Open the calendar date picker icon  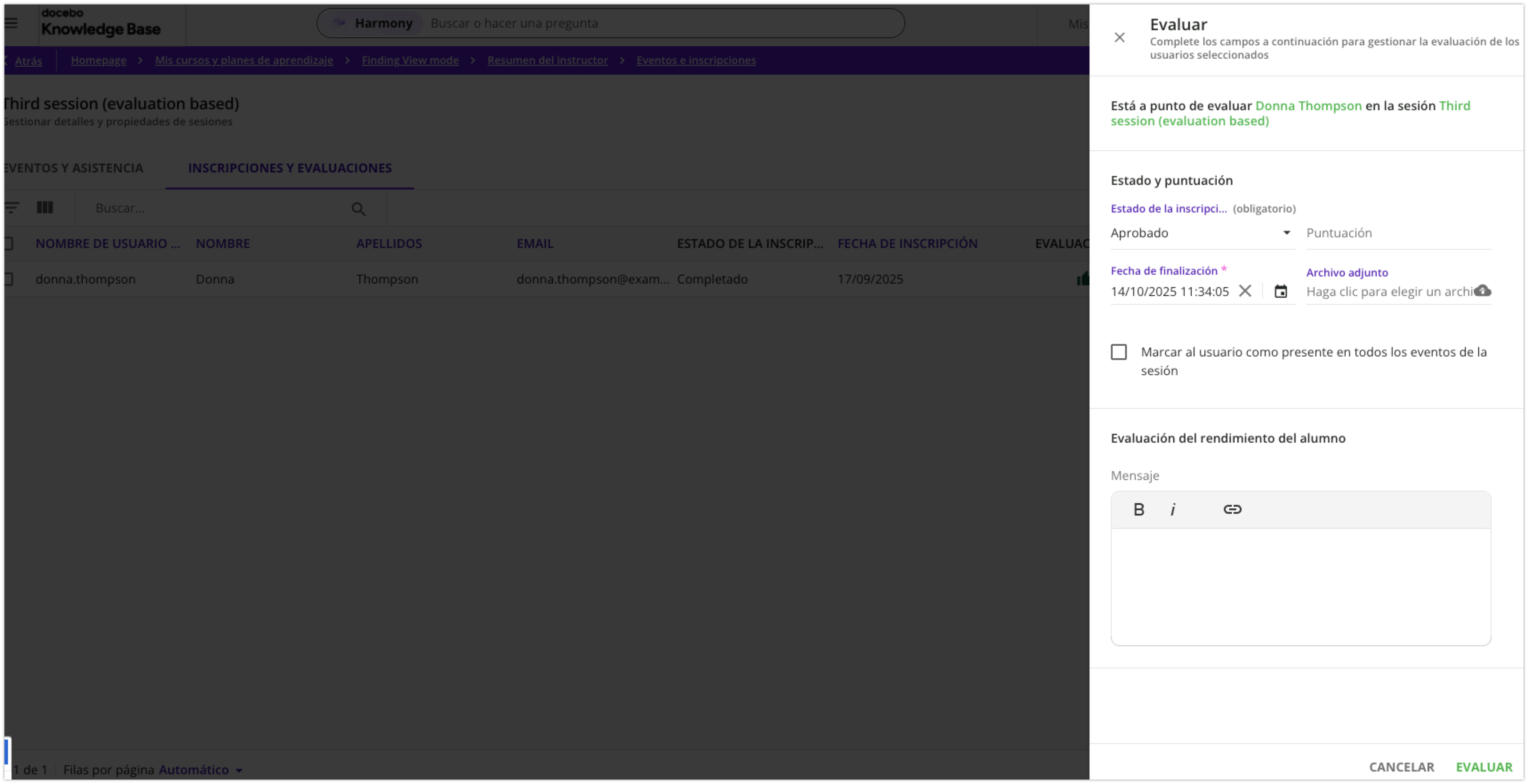pos(1281,291)
